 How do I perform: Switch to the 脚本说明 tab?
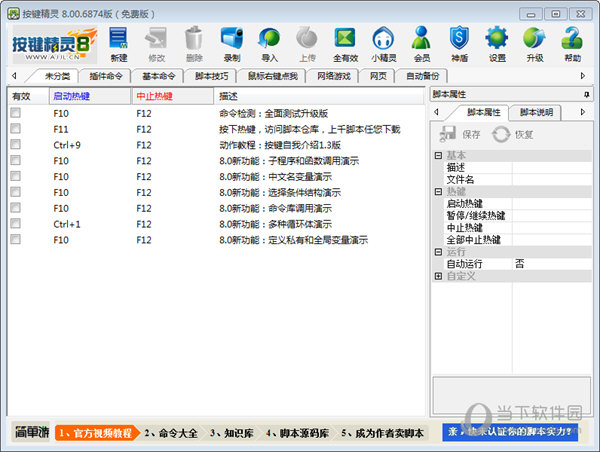[x=536, y=112]
